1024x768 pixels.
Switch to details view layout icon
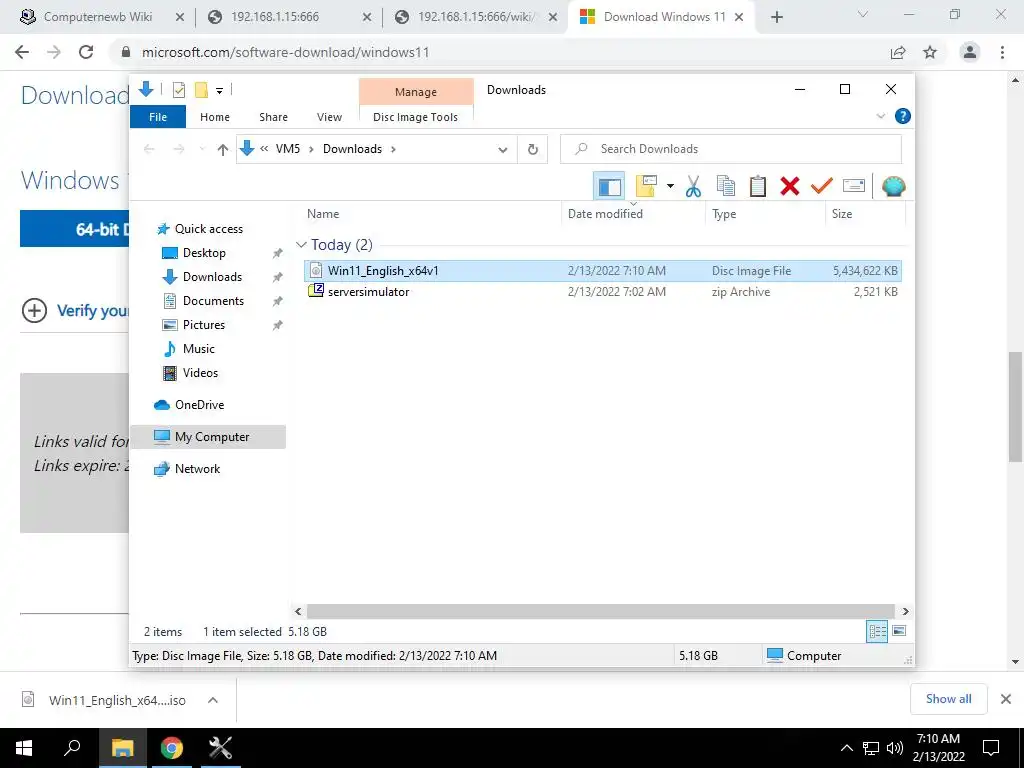(x=877, y=631)
